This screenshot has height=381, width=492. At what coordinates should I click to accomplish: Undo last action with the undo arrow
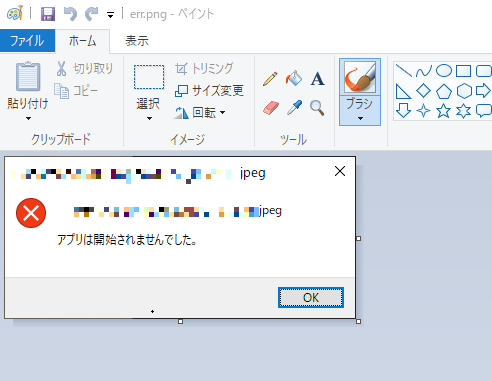(70, 14)
